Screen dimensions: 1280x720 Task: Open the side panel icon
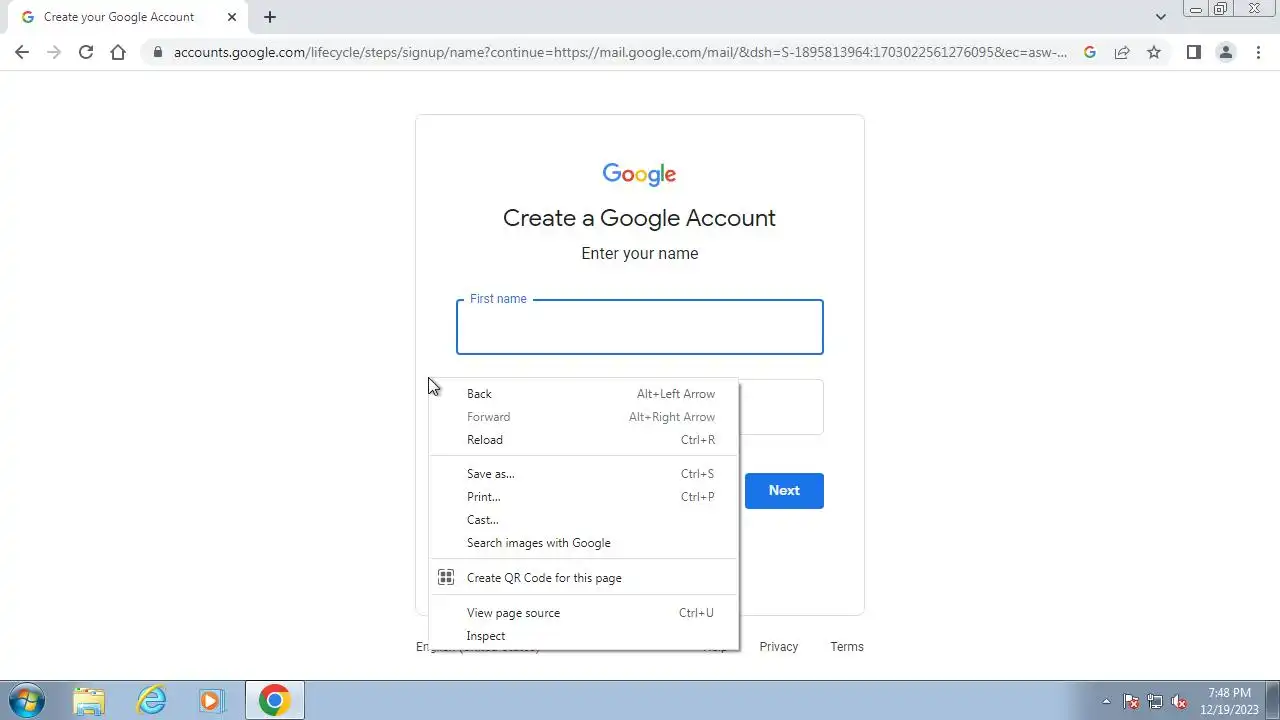pyautogui.click(x=1193, y=52)
